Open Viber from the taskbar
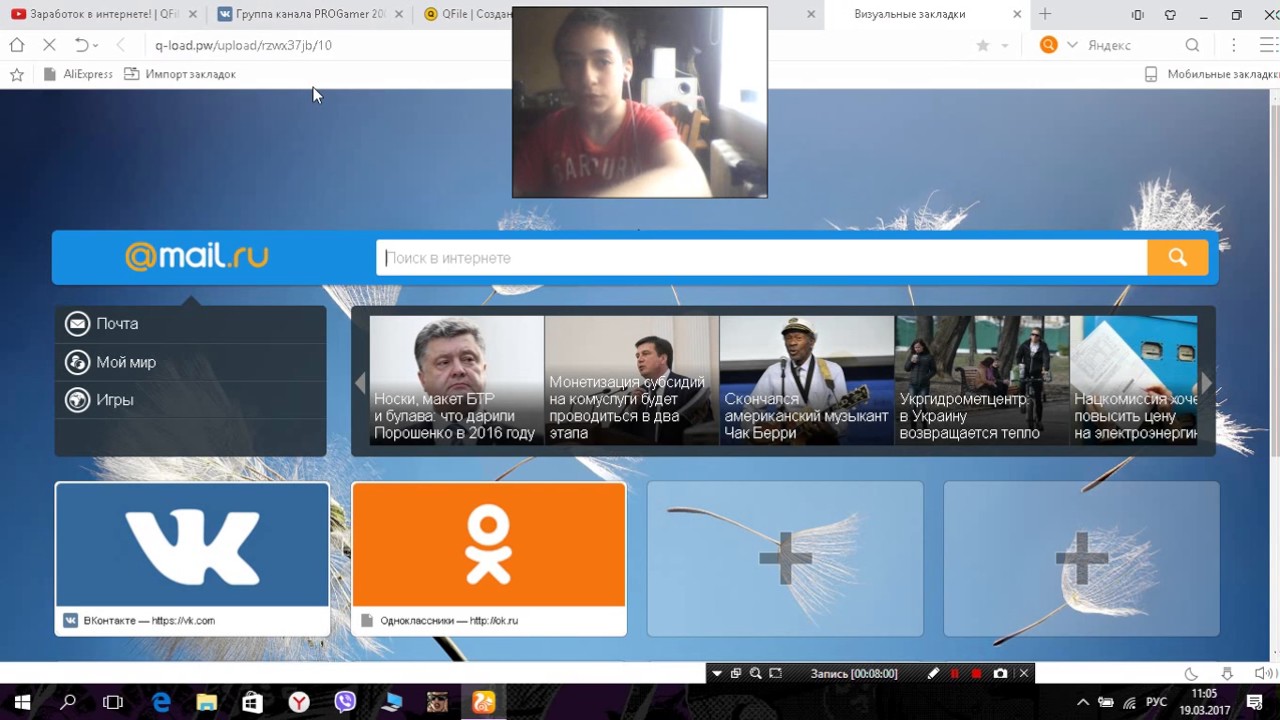1280x720 pixels. [345, 702]
